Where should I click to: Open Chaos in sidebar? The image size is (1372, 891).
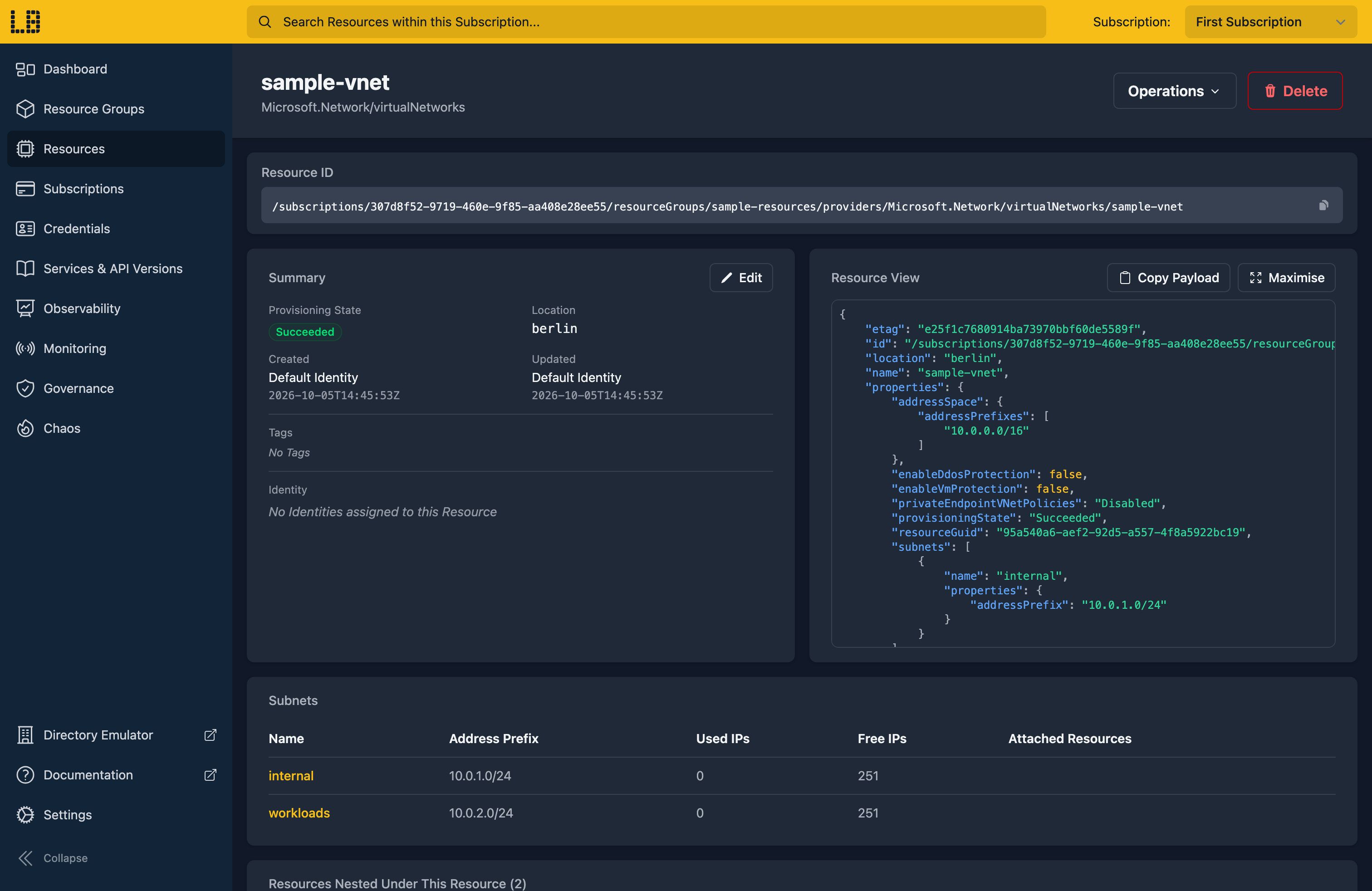116,428
